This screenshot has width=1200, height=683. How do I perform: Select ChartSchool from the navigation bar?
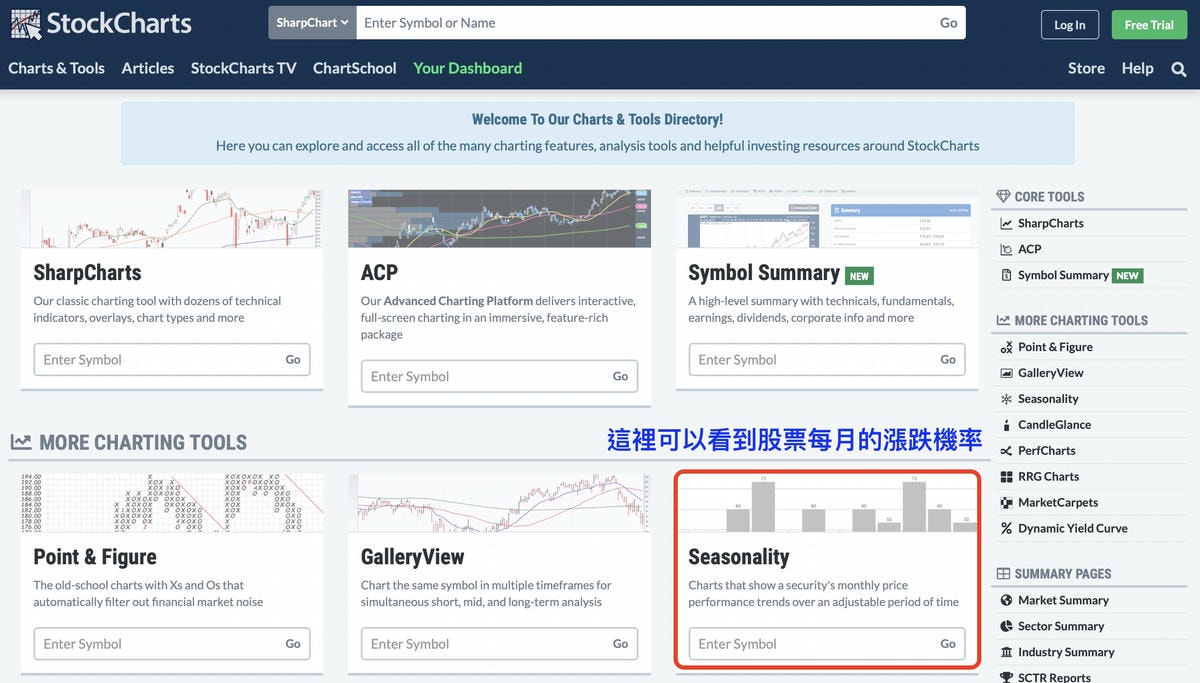click(354, 68)
